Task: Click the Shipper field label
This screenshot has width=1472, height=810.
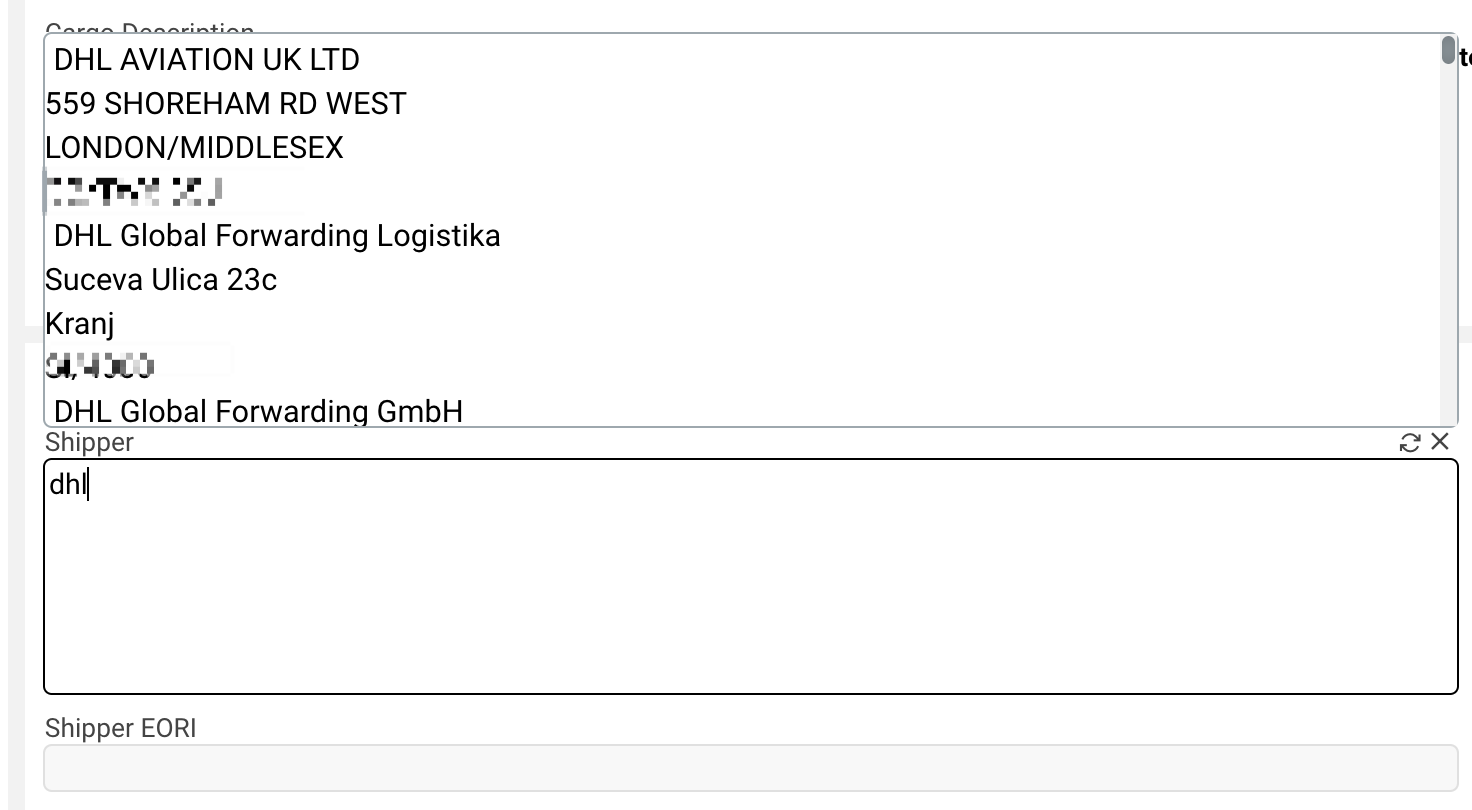Action: 89,442
